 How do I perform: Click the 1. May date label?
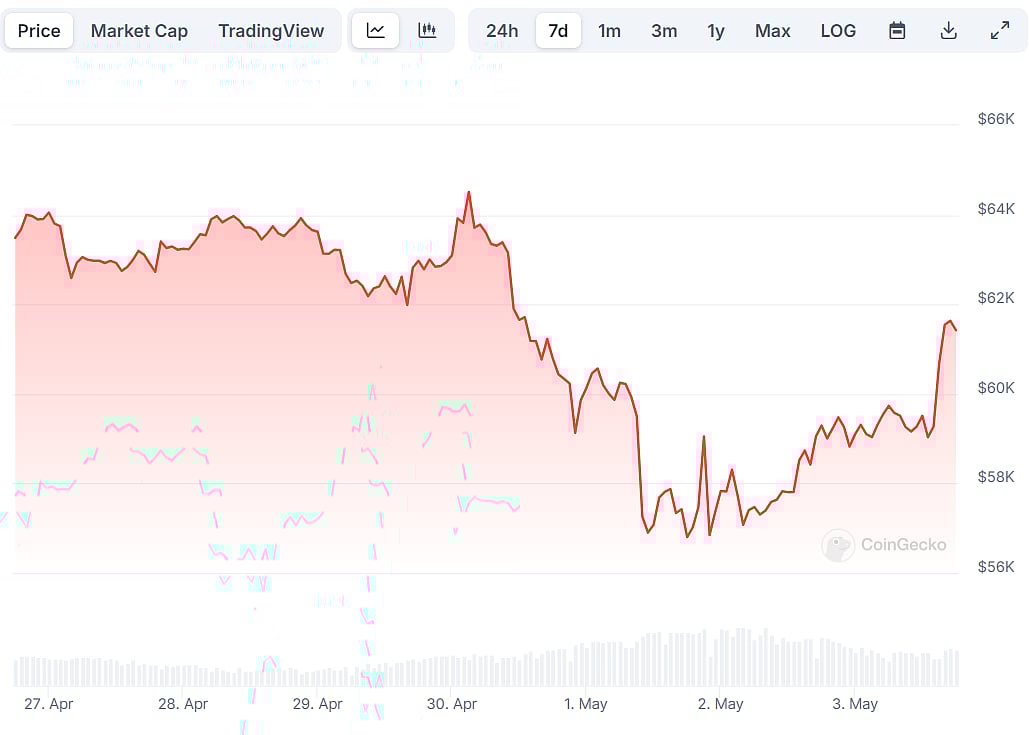coord(585,704)
